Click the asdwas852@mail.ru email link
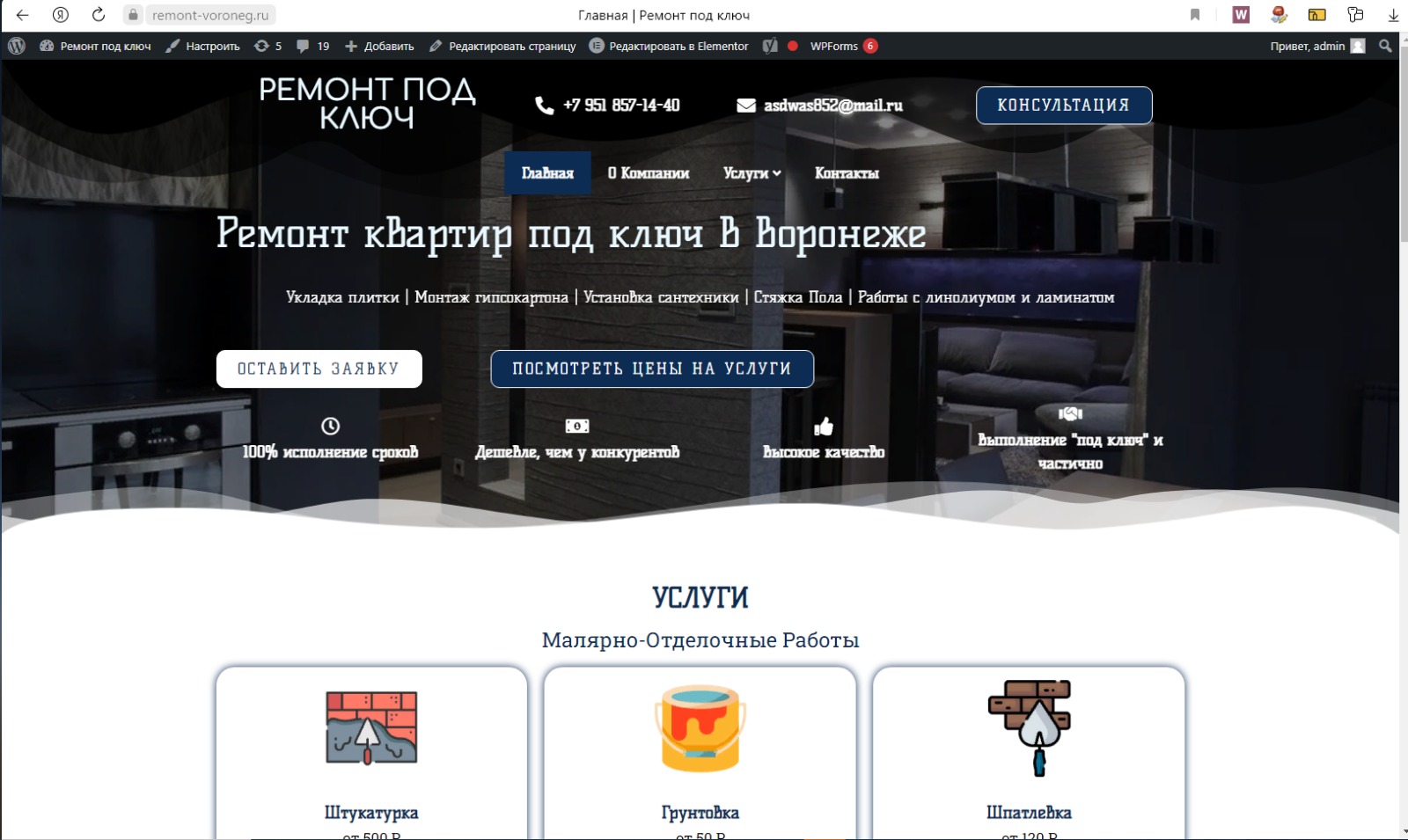This screenshot has height=840, width=1408. [832, 106]
